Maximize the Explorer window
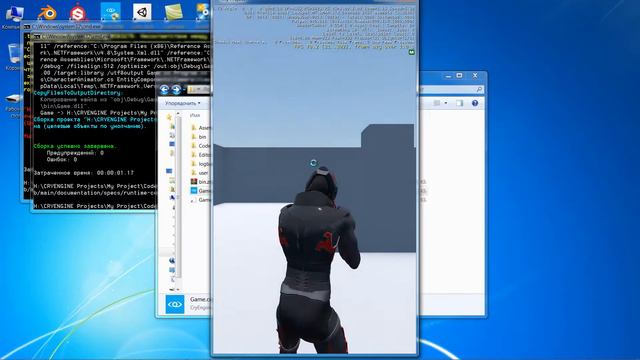640x360 pixels. click(460, 76)
